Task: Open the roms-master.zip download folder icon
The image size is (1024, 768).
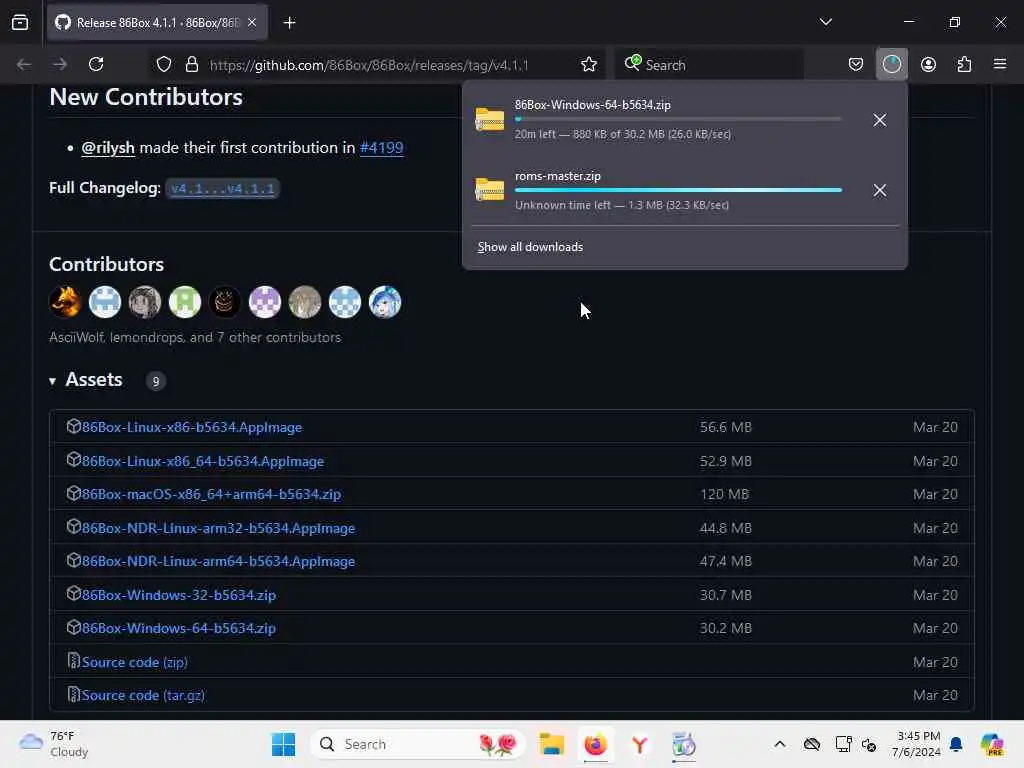Action: coord(490,189)
